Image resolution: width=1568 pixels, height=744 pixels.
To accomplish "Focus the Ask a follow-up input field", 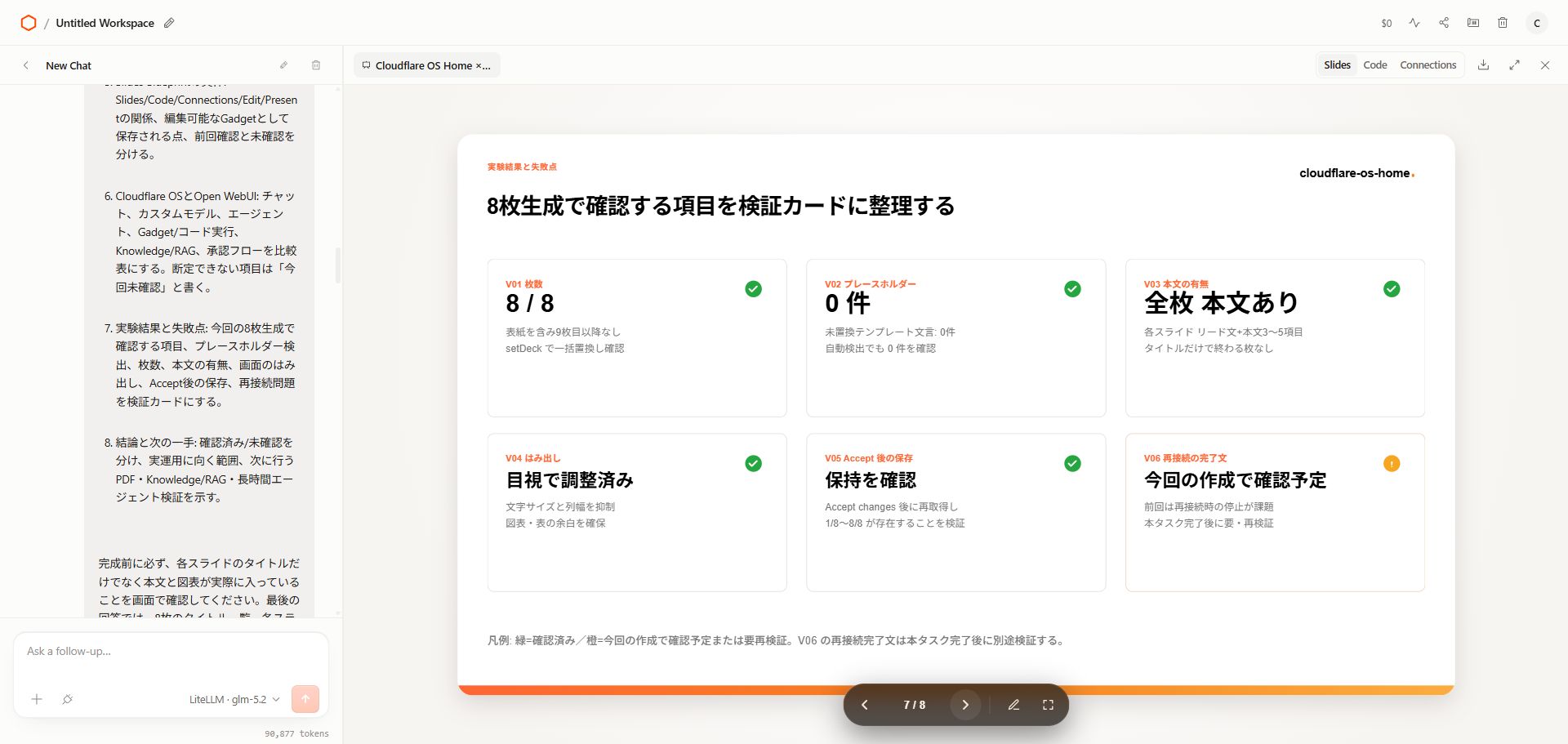I will [171, 652].
